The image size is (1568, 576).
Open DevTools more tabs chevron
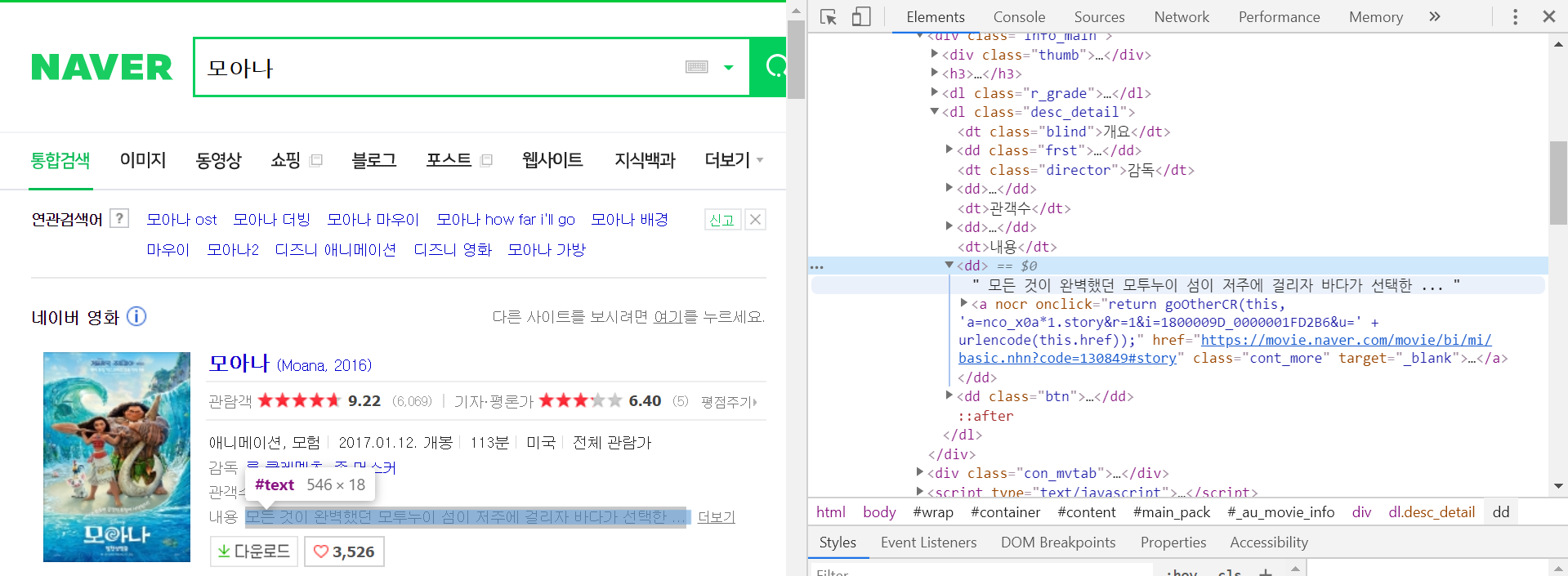click(1434, 16)
